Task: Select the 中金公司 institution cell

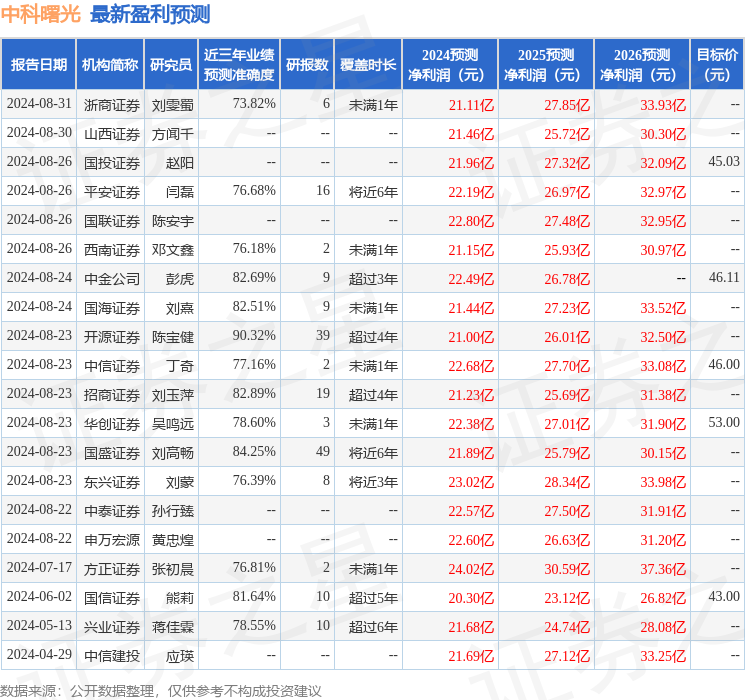Action: [x=112, y=279]
